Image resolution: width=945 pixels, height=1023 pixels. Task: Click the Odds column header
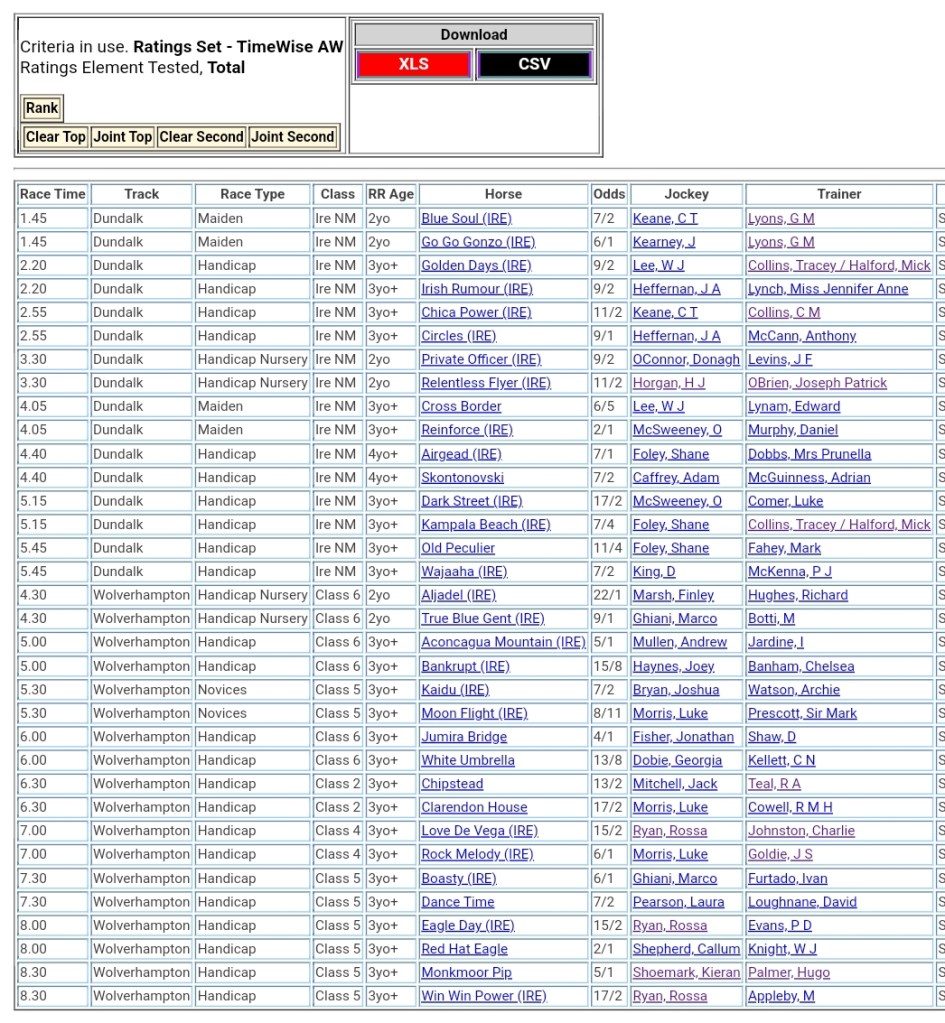608,194
